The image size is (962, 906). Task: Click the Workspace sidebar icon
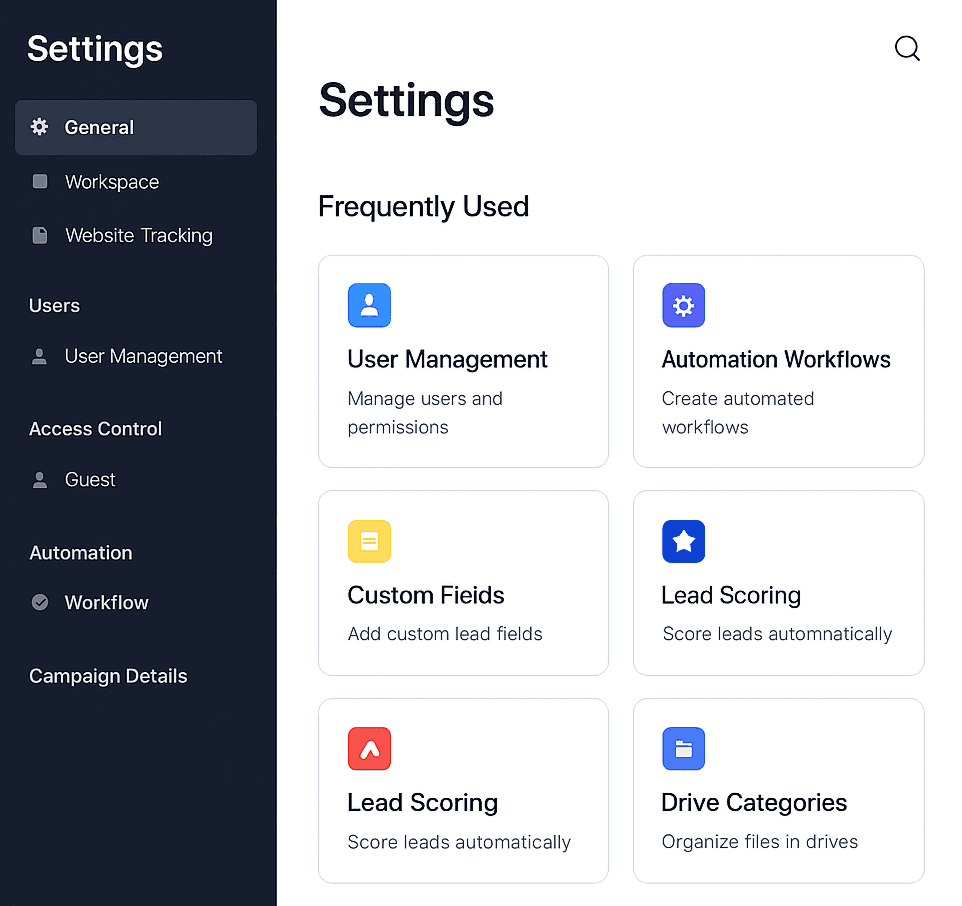pyautogui.click(x=39, y=181)
